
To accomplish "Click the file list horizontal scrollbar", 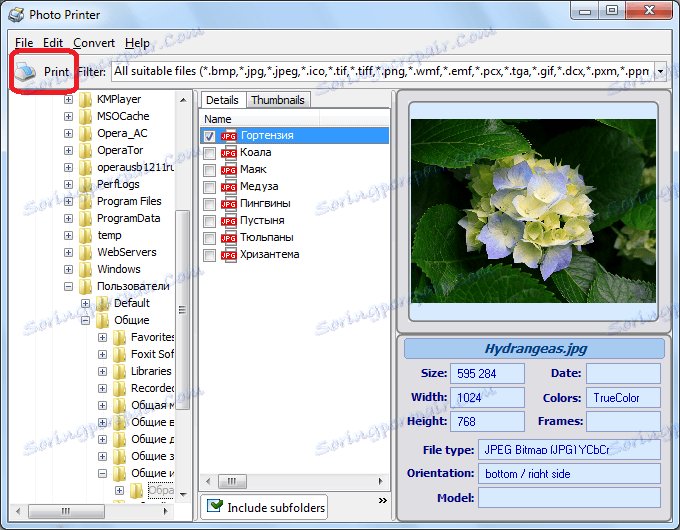I will pyautogui.click(x=300, y=481).
